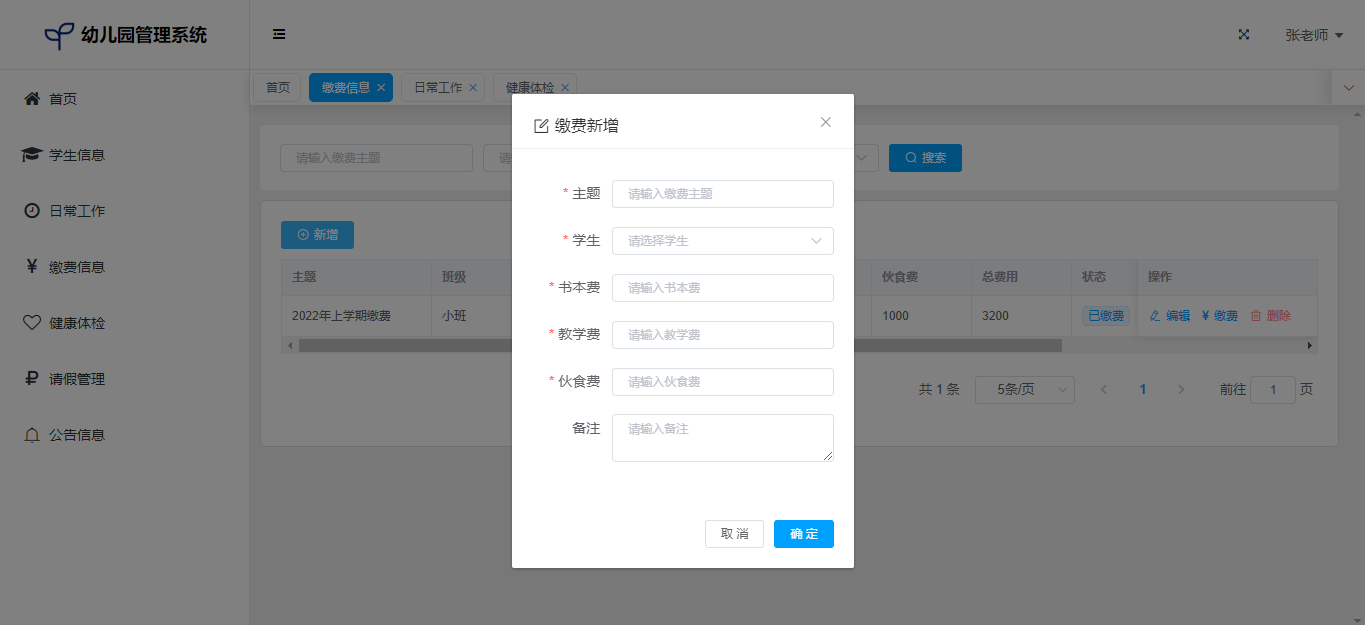This screenshot has height=625, width=1365.
Task: Click the clock icon for 日常工作
Action: click(32, 211)
